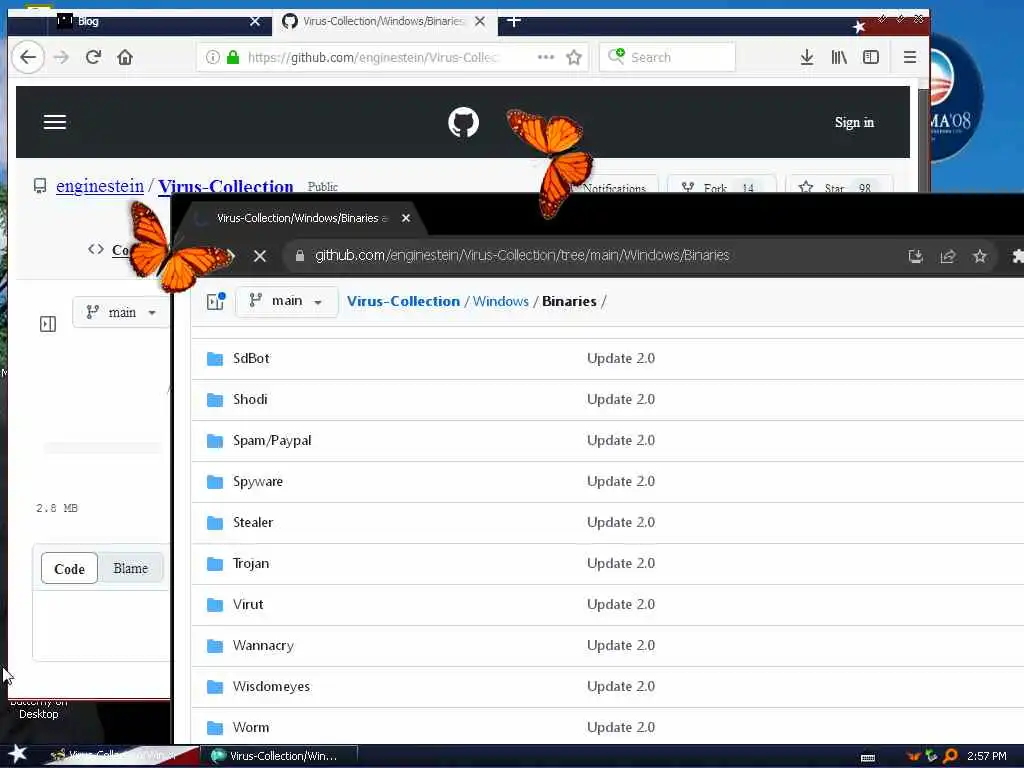Share this page from the Chrome toolbar
The image size is (1024, 768).
(x=948, y=256)
